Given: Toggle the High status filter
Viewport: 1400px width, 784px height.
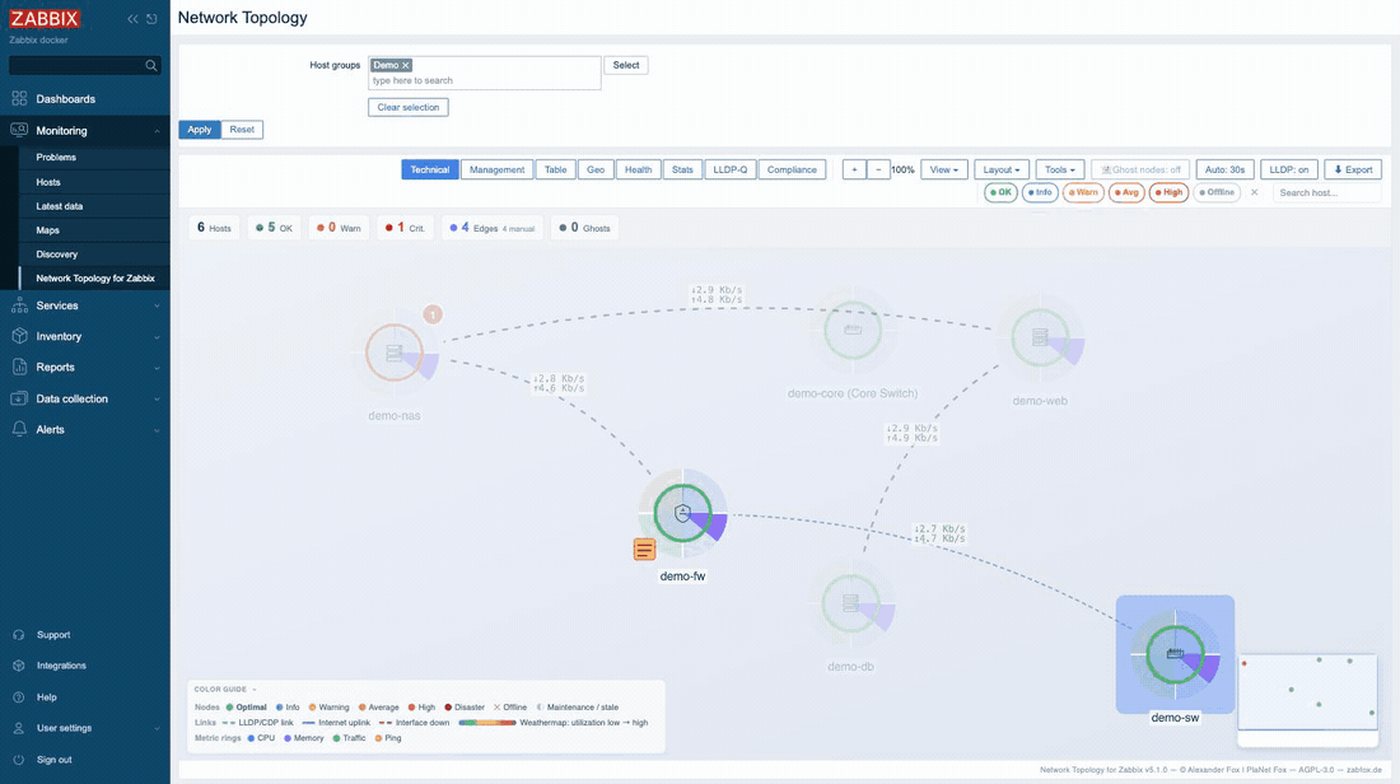Looking at the screenshot, I should click(x=1169, y=192).
